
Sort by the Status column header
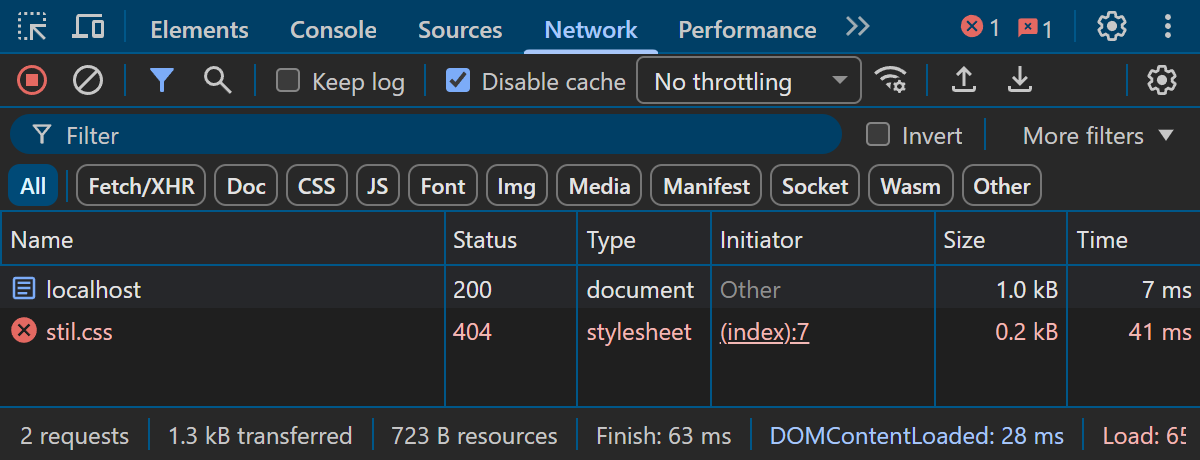511,240
